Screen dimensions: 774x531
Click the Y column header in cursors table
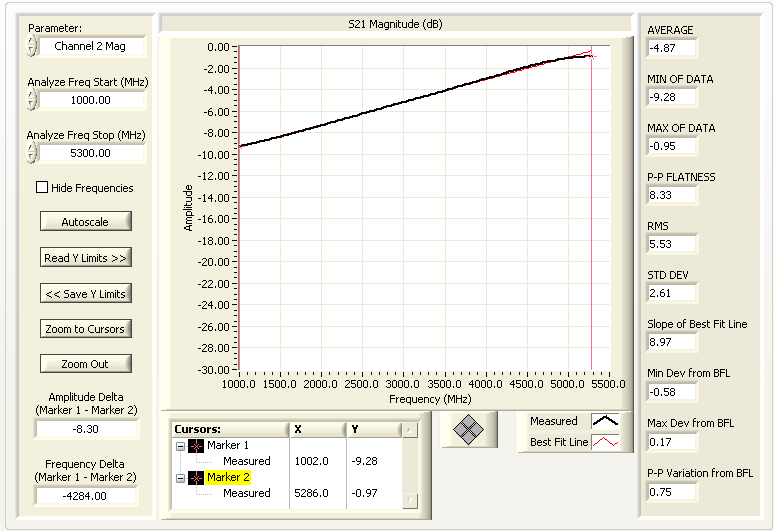[374, 429]
